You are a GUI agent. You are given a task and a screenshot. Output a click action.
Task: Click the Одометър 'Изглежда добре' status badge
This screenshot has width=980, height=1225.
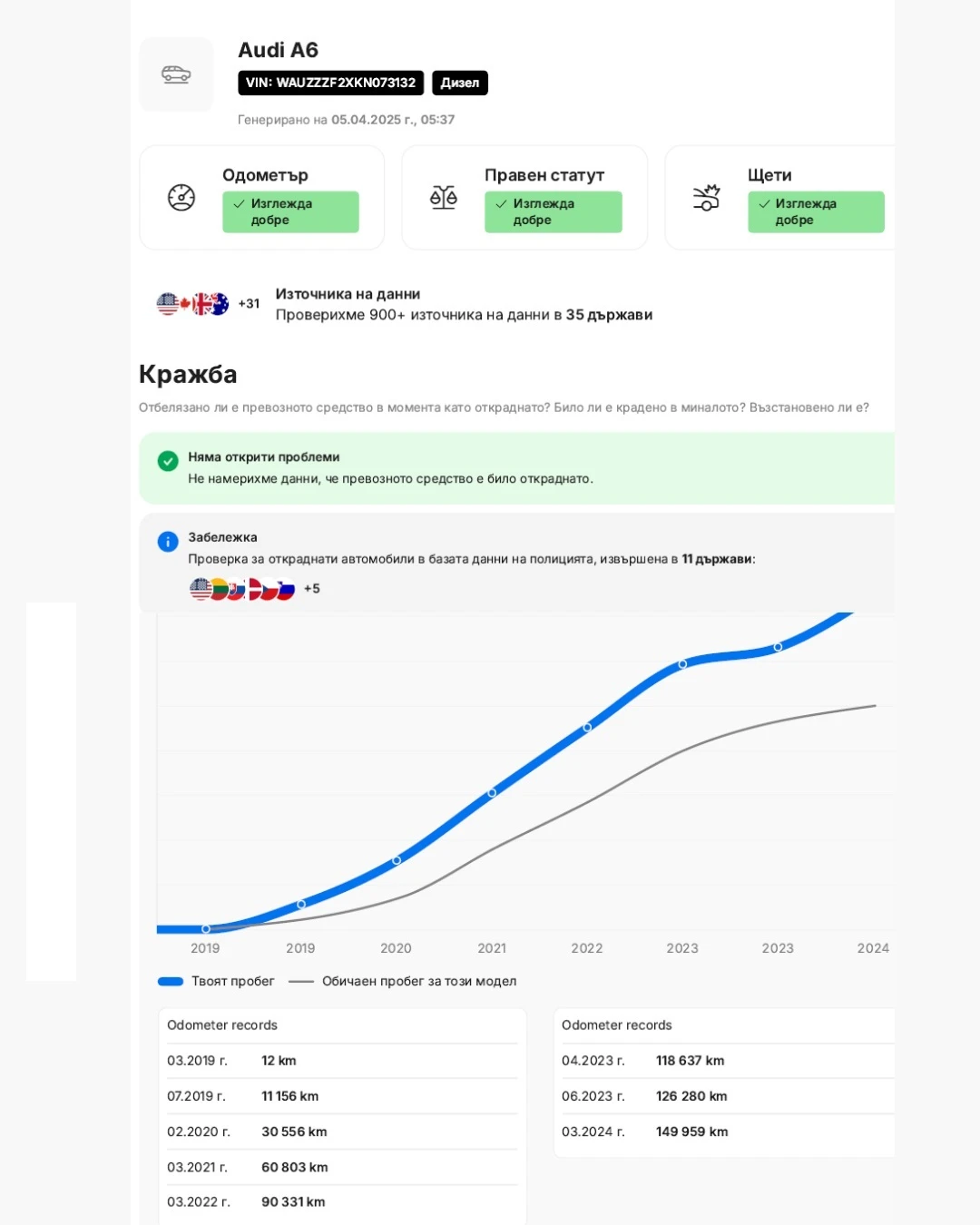pos(290,212)
